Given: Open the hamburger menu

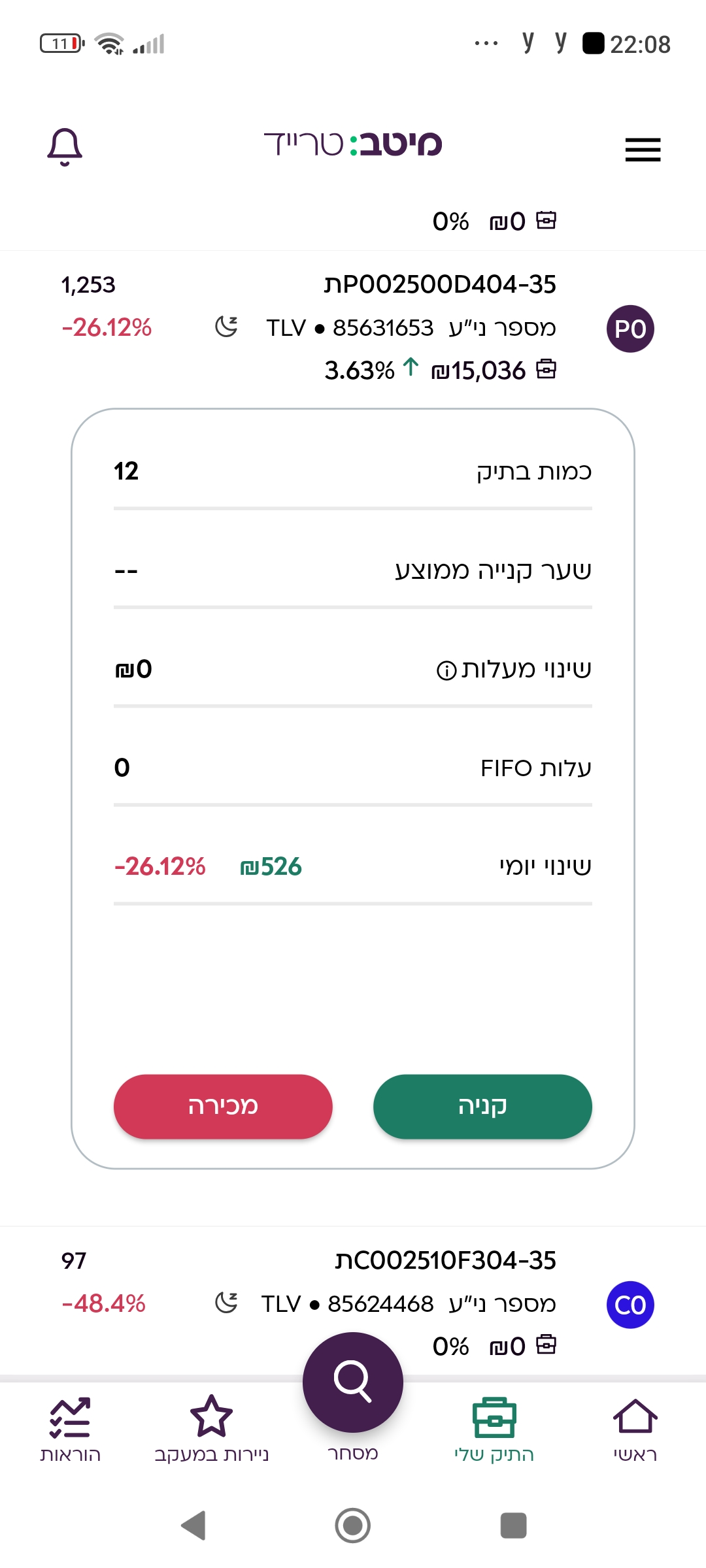Looking at the screenshot, I should click(x=643, y=150).
